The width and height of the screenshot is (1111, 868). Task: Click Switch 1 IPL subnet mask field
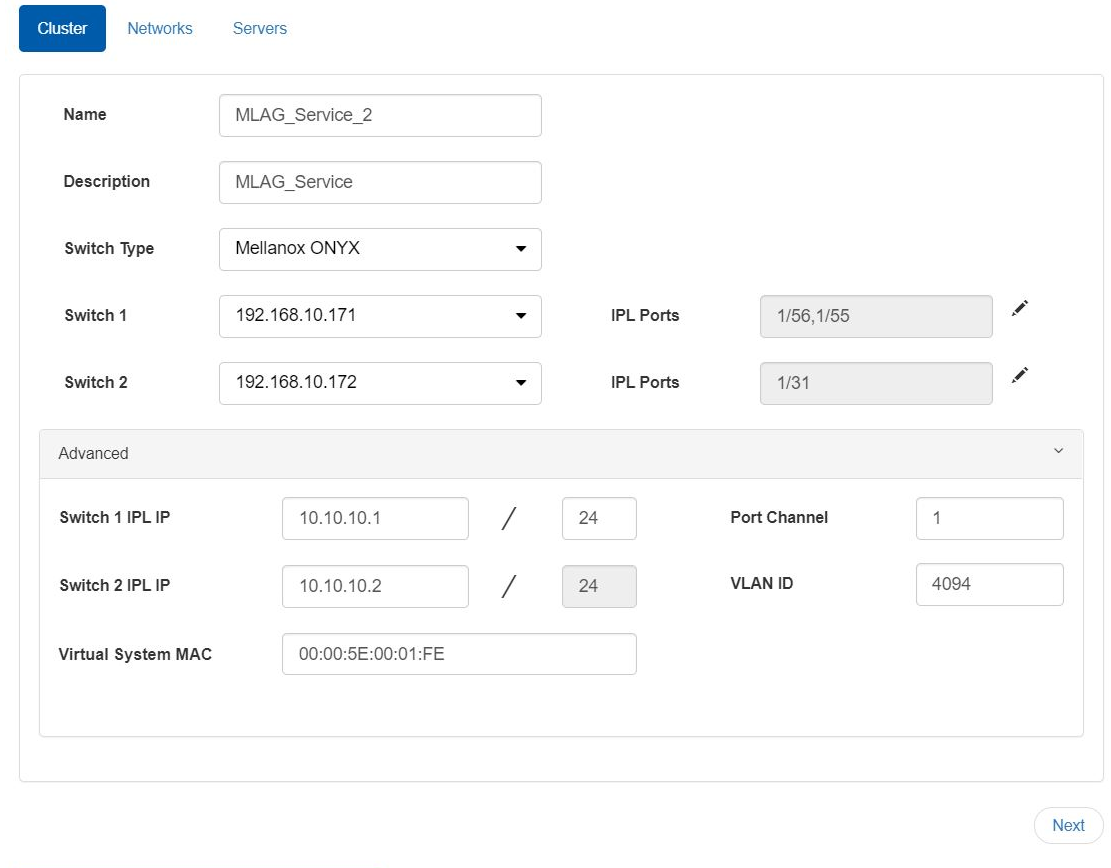(x=599, y=518)
